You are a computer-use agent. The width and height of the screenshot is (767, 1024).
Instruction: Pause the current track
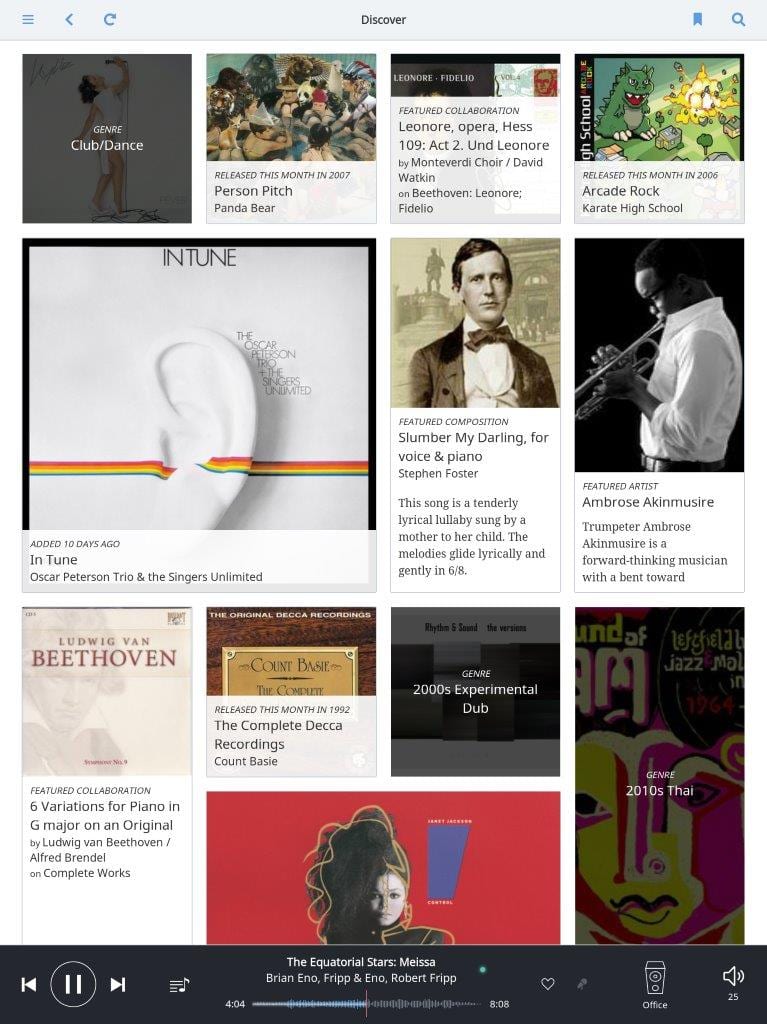point(73,984)
